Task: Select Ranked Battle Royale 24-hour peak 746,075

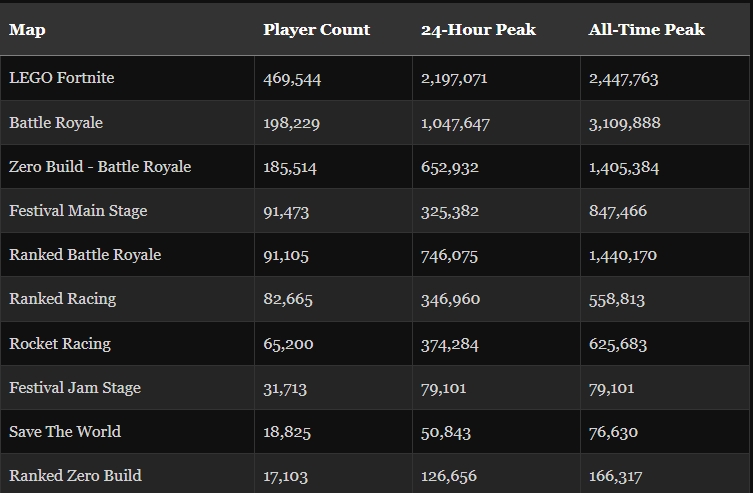Action: tap(449, 255)
